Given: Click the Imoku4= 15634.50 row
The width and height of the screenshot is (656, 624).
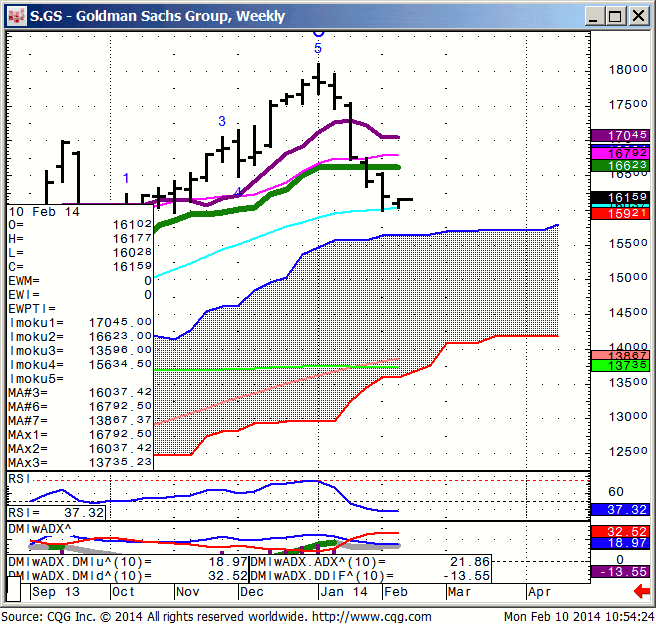Looking at the screenshot, I should (x=80, y=364).
